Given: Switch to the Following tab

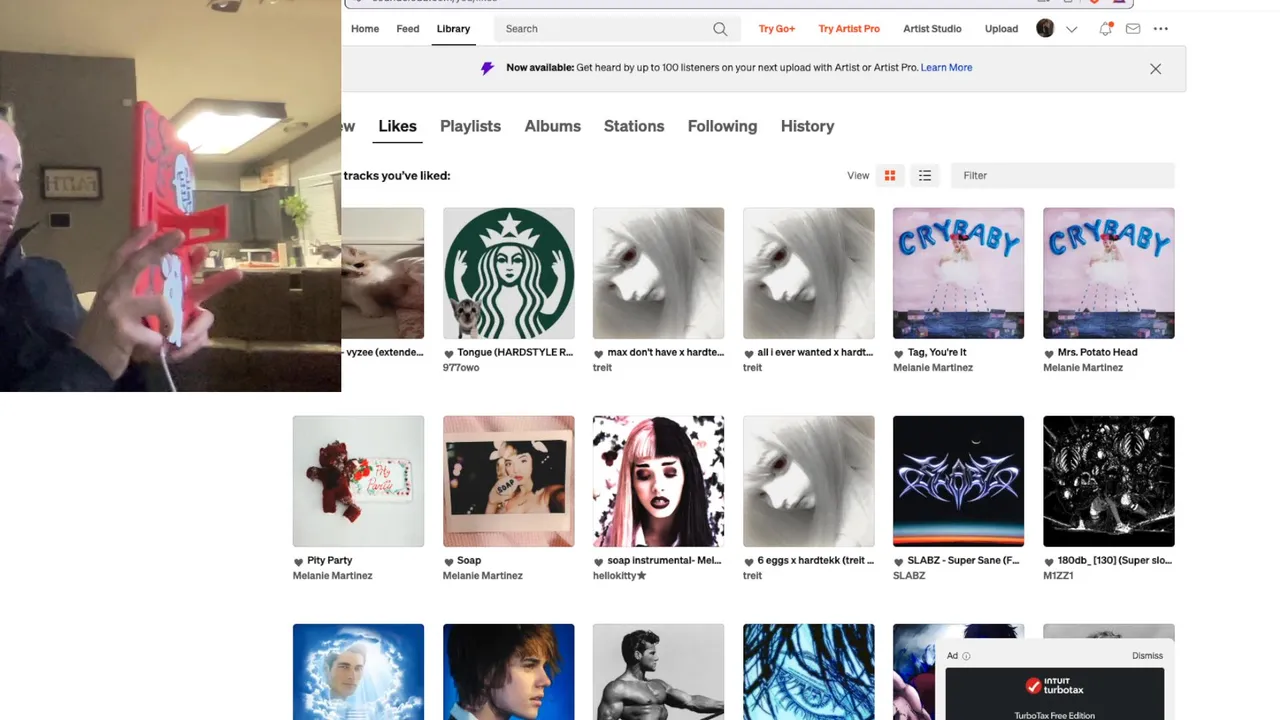Looking at the screenshot, I should click(722, 126).
